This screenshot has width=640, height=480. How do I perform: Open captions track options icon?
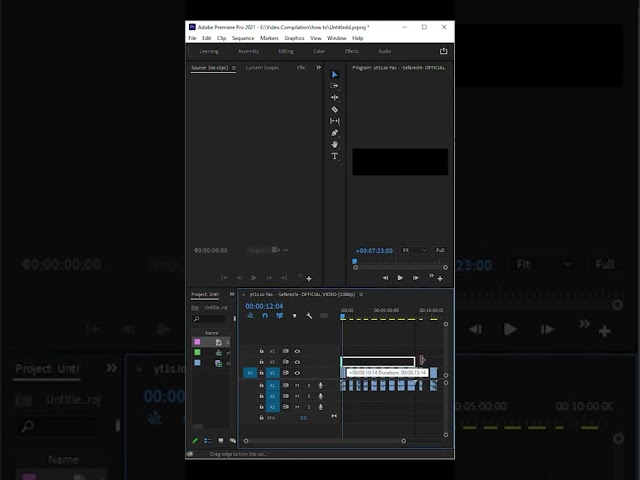pyautogui.click(x=324, y=316)
